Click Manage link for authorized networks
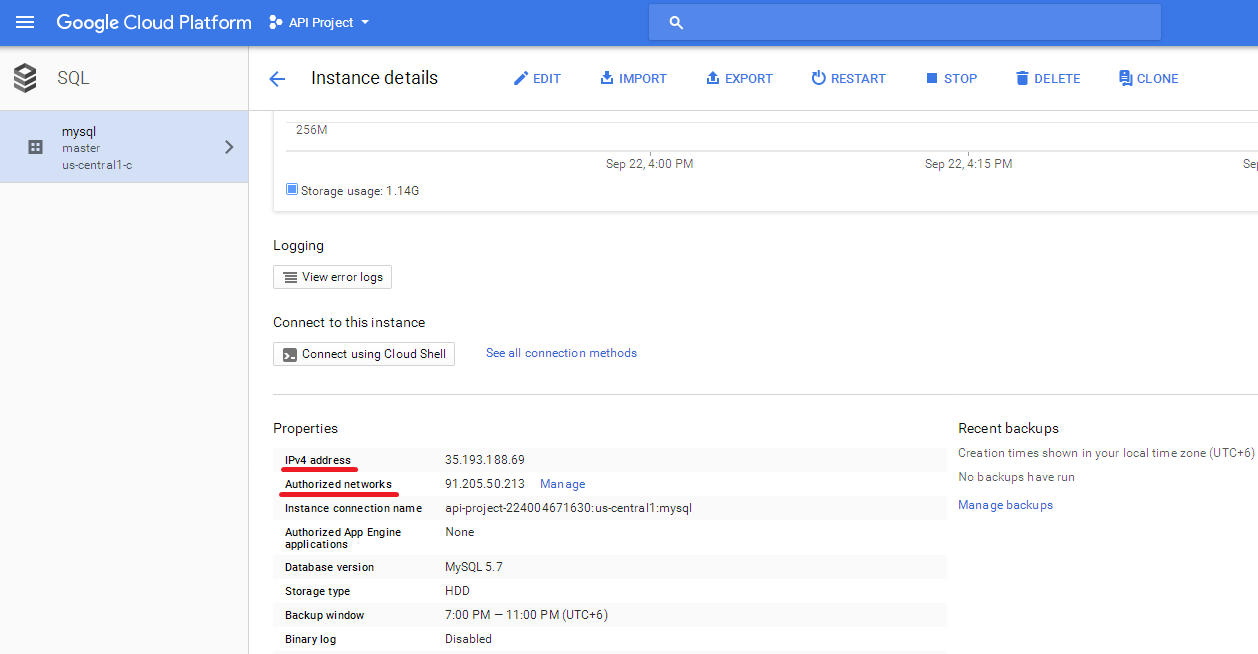Screen dimensions: 1258x654 (x=563, y=484)
